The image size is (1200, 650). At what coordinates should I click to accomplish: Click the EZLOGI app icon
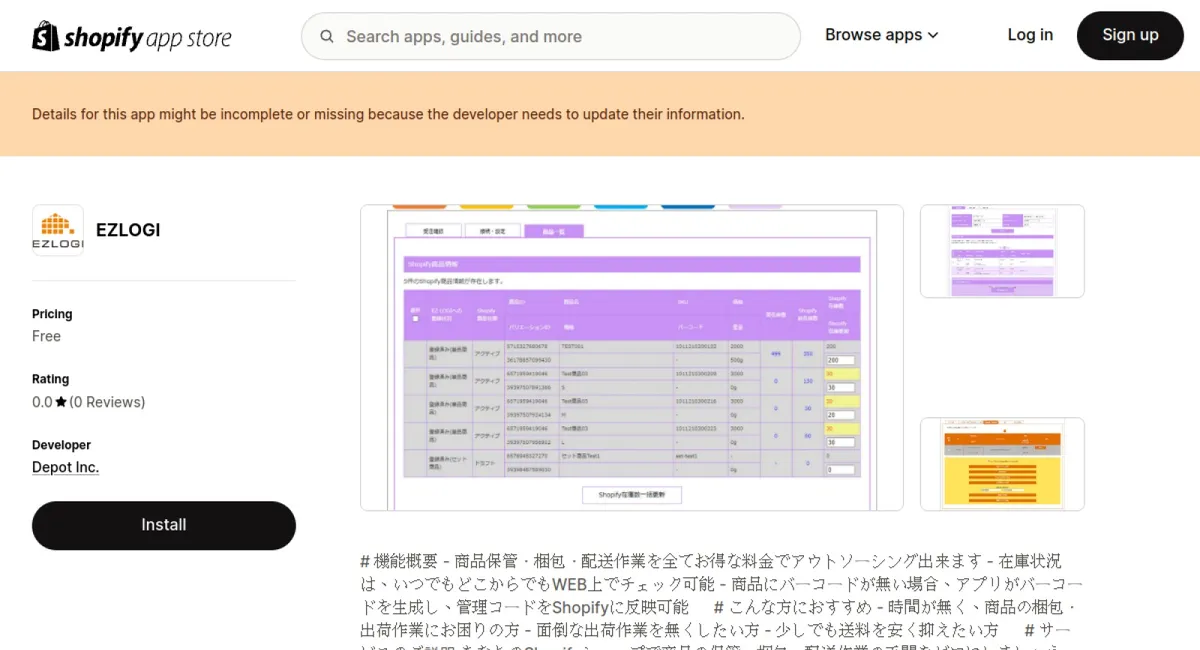click(x=58, y=230)
